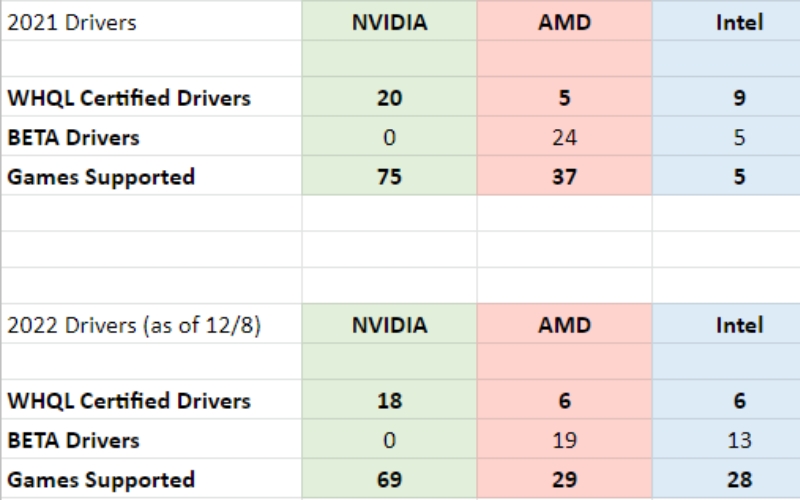Select the 2022 NVIDIA WHQL cell showing 18
The width and height of the screenshot is (800, 500).
pos(389,400)
